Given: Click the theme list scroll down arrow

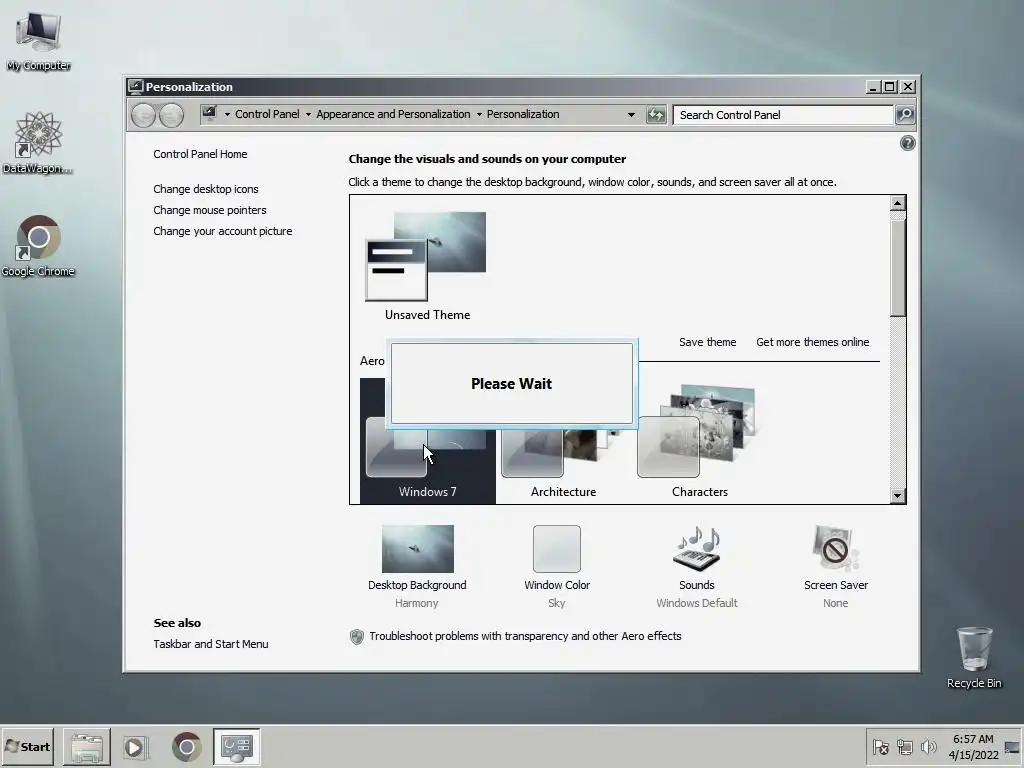Looking at the screenshot, I should tap(898, 496).
